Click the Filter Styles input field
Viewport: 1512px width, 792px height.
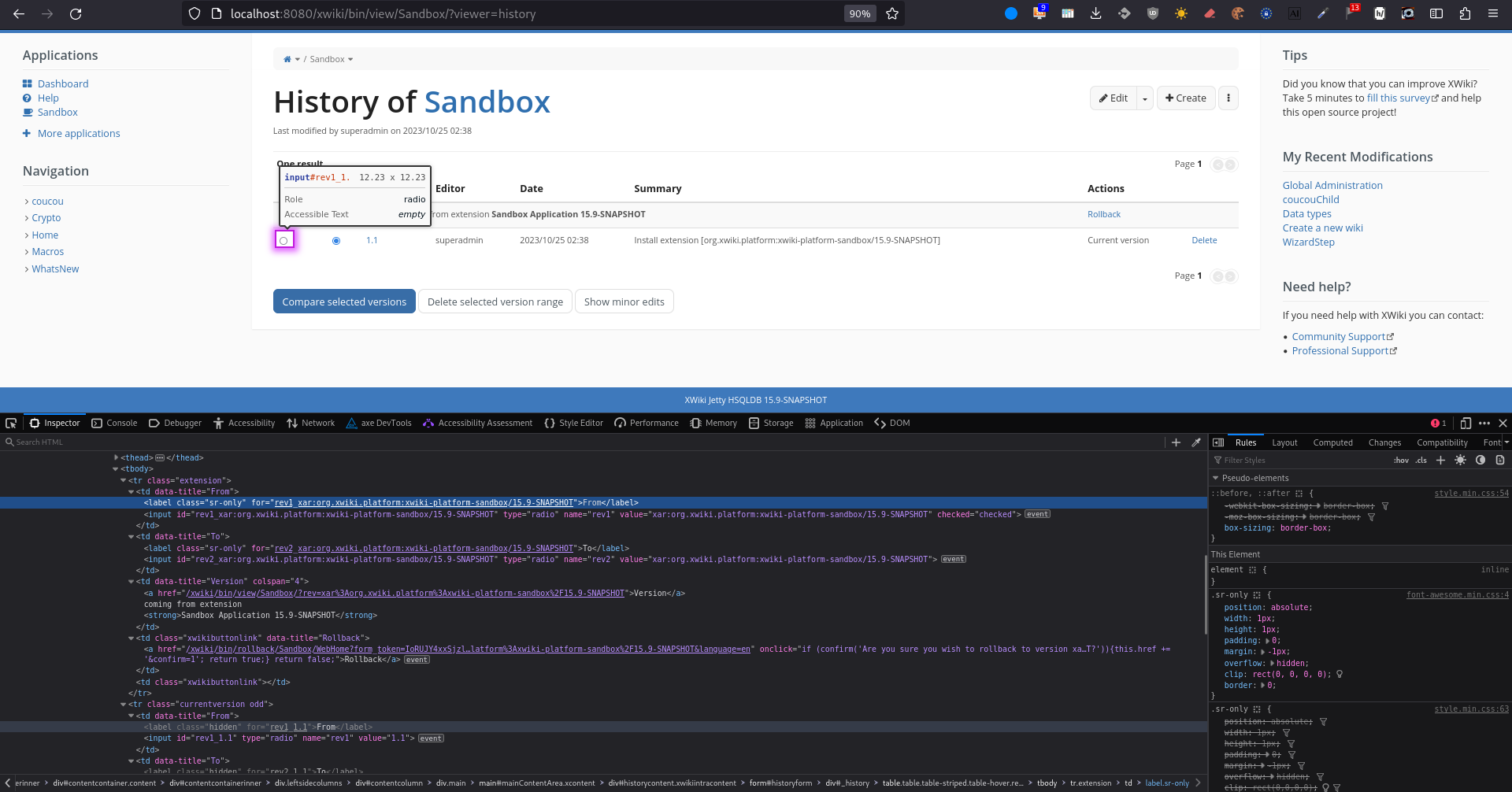pyautogui.click(x=1299, y=461)
